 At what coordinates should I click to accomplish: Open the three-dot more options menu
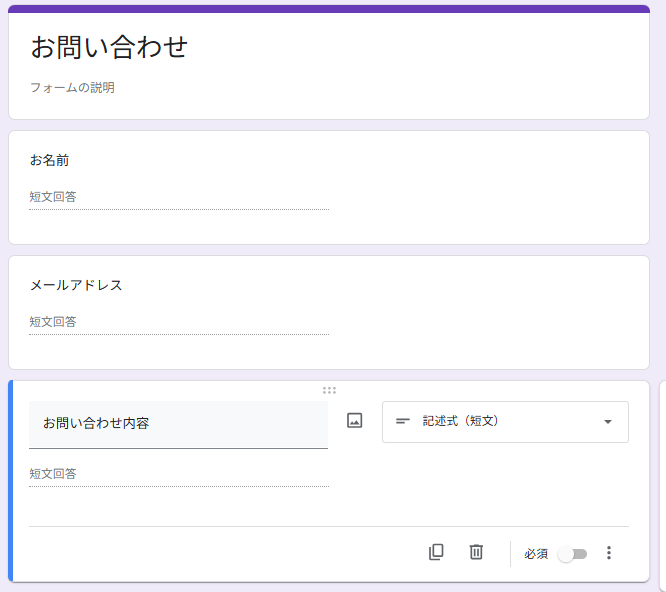tap(609, 553)
